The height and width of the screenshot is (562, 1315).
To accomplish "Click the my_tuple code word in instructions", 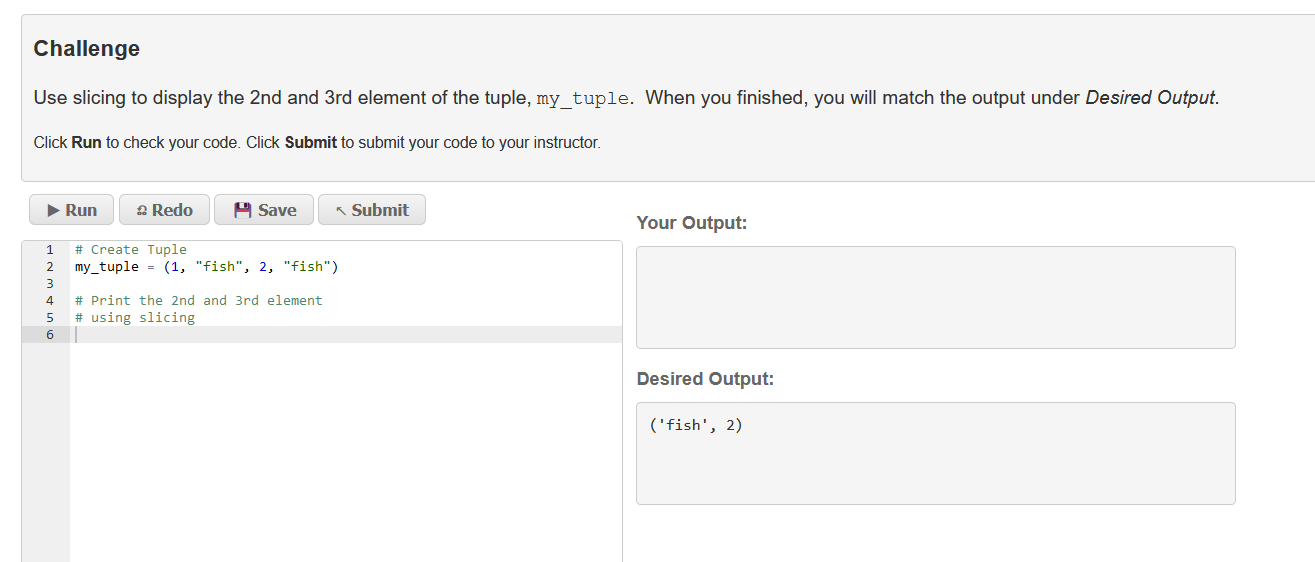I will click(583, 98).
